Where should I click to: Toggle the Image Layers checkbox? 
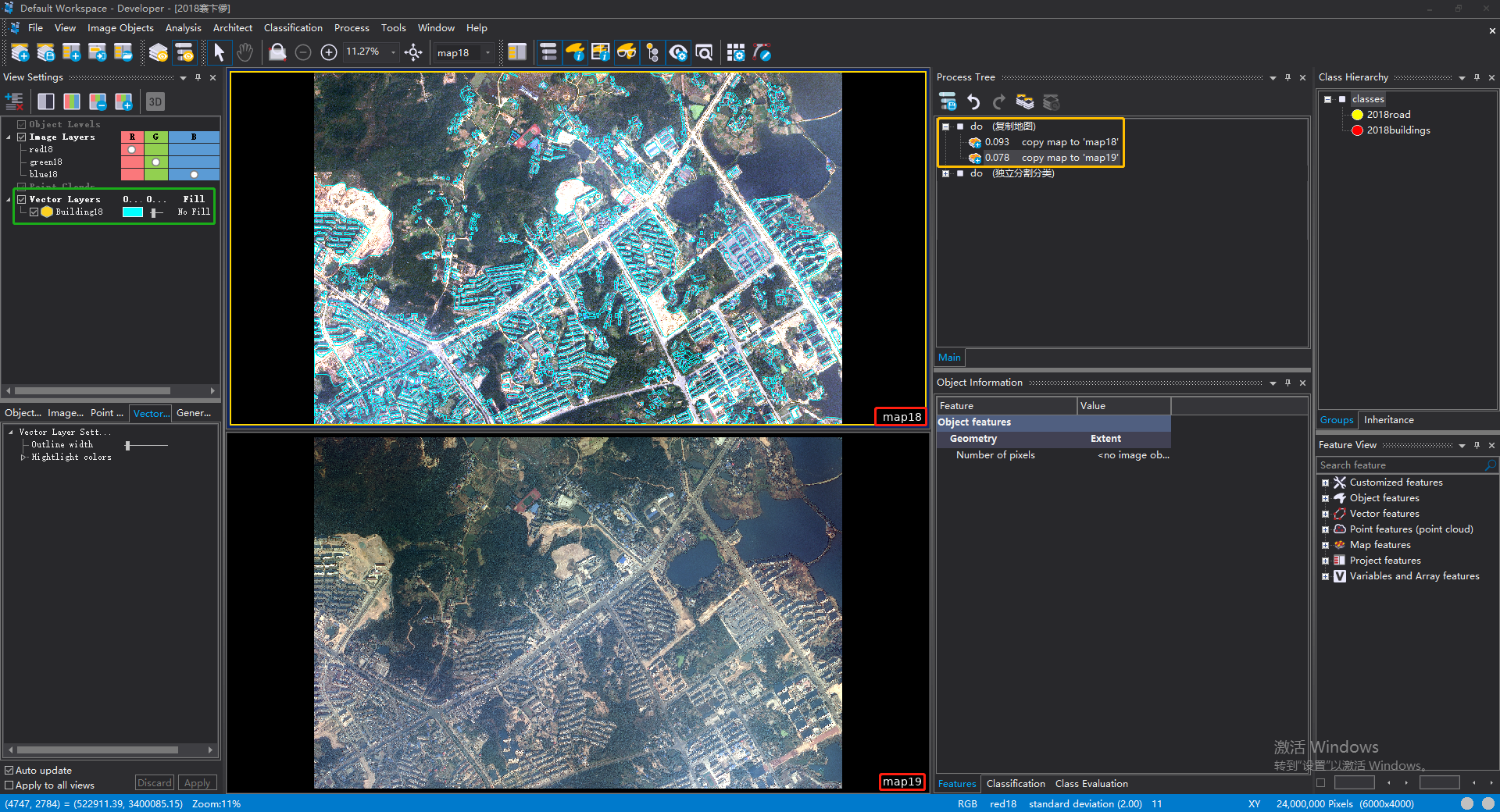(x=22, y=137)
